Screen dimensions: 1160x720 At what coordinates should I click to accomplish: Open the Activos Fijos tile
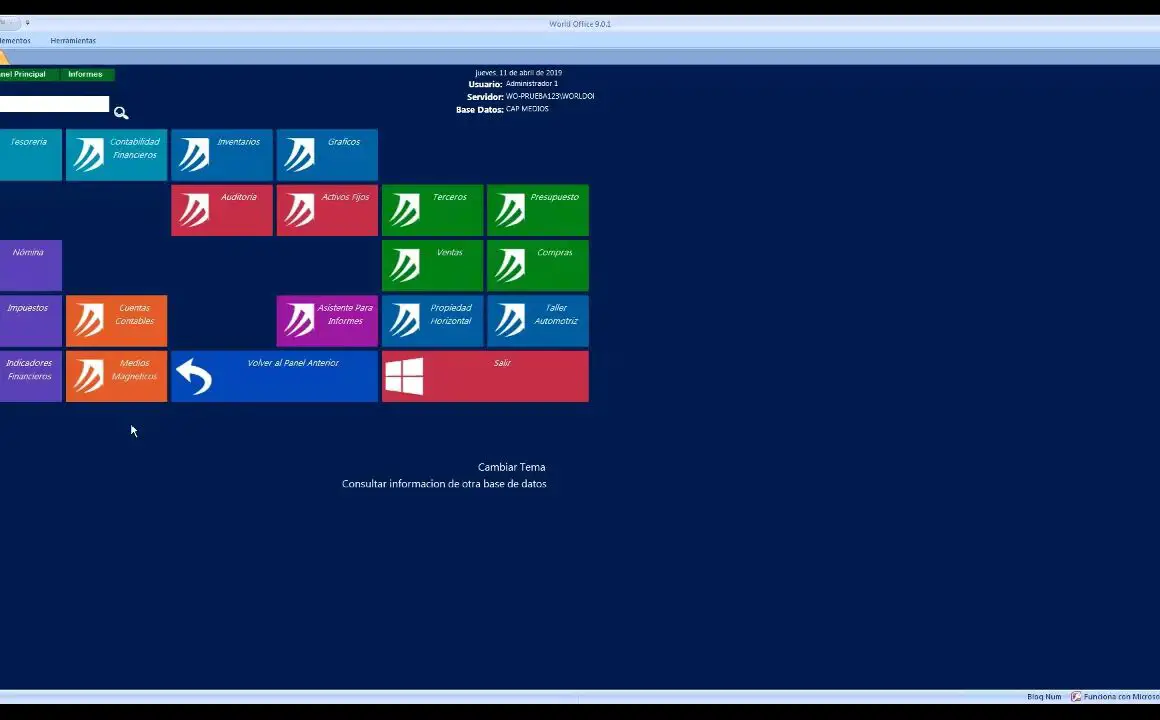point(327,210)
